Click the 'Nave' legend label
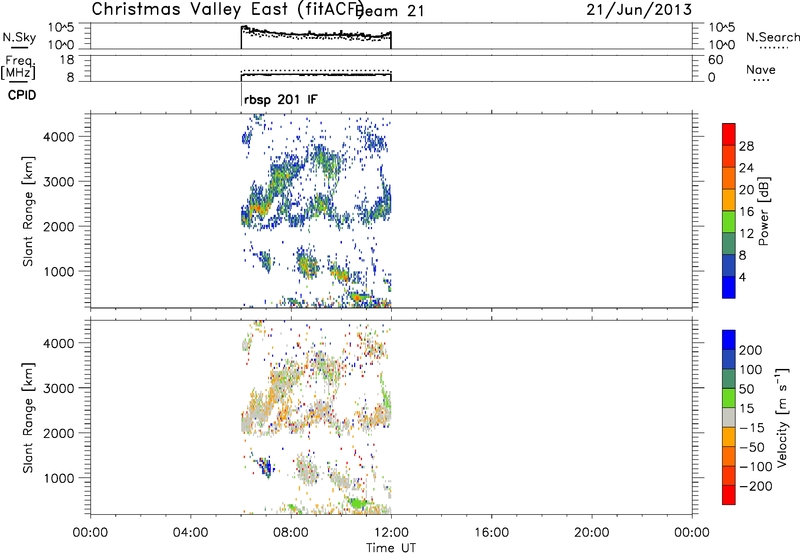Screen dimensions: 800x554 (761, 70)
